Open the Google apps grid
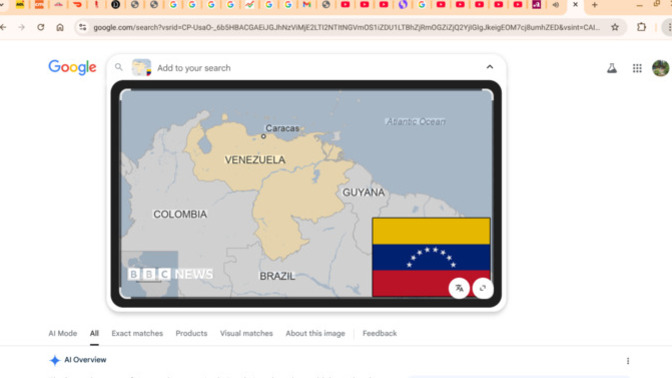672x378 pixels. coord(637,68)
